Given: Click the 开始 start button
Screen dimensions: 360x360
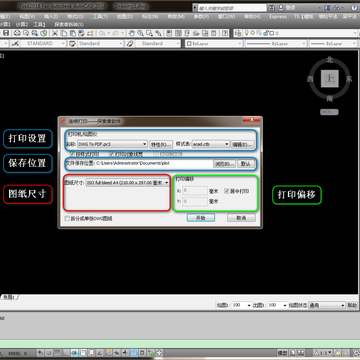Looking at the screenshot, I should click(201, 218).
